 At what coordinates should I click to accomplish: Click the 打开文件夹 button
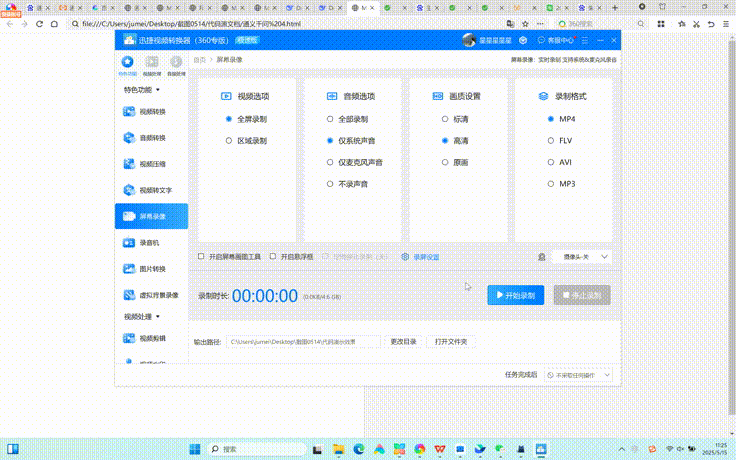(451, 342)
